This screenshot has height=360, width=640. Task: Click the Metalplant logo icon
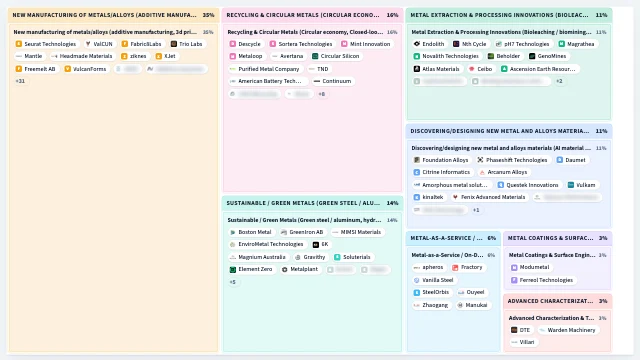click(284, 269)
